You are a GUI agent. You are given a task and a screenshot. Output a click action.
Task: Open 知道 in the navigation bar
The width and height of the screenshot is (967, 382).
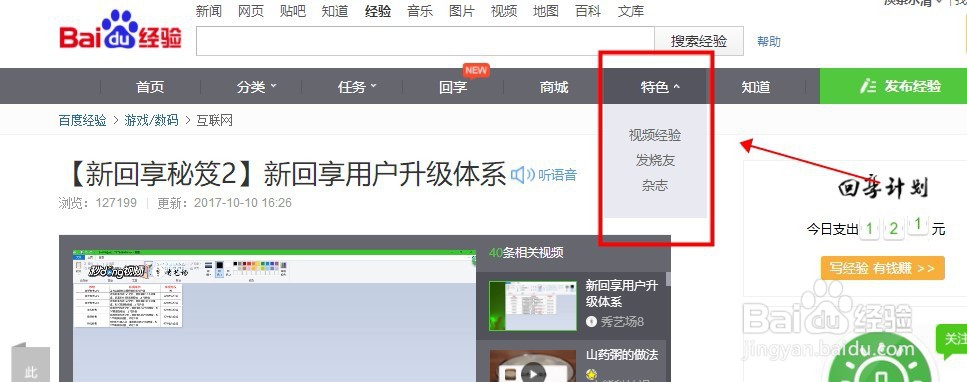coord(755,87)
